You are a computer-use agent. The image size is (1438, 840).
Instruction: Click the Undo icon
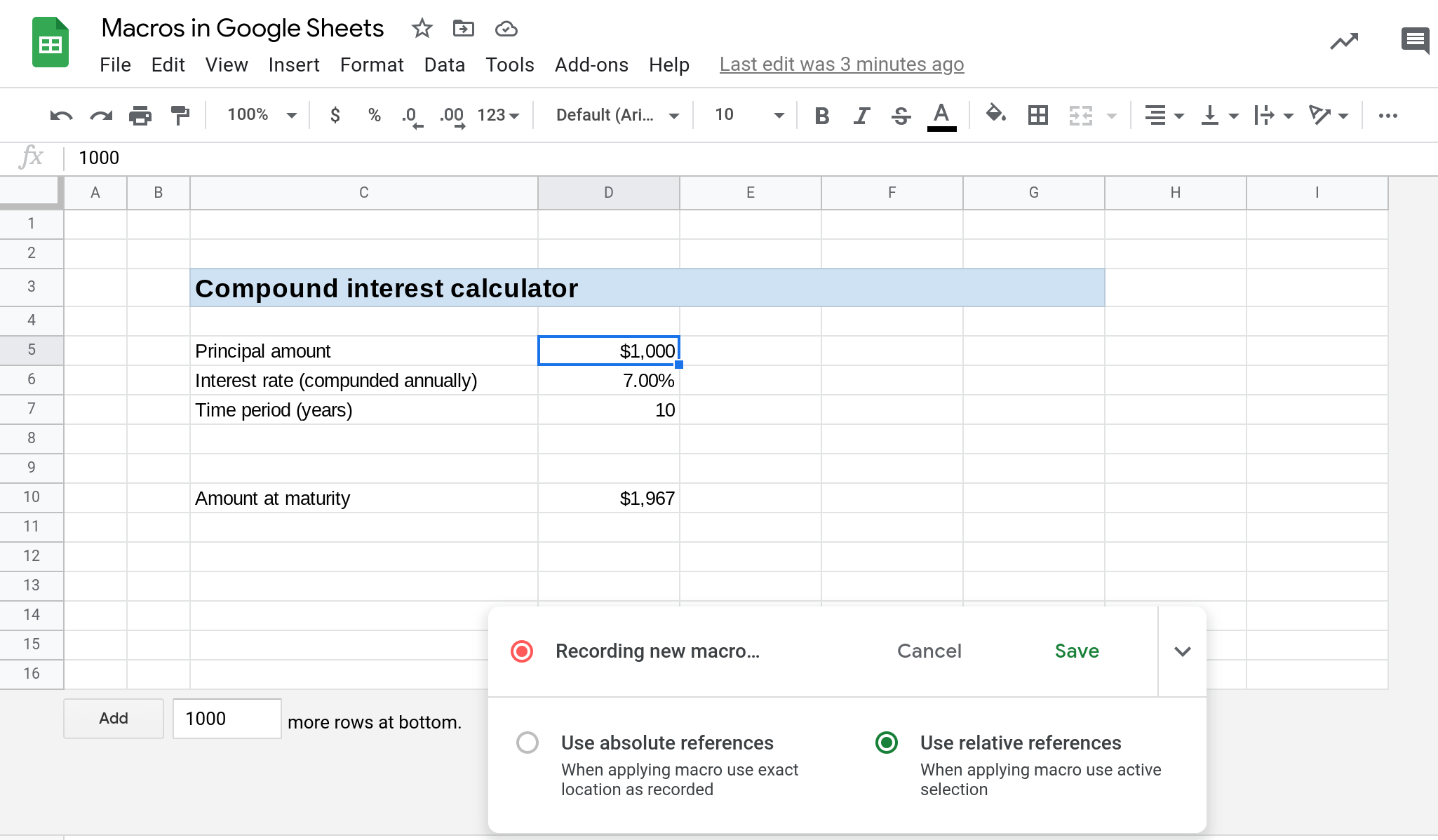point(61,115)
